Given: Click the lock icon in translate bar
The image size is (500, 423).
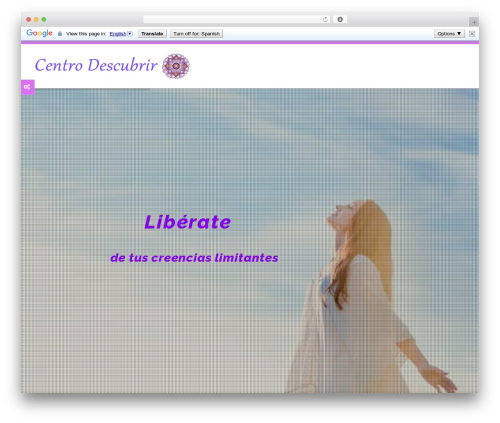Looking at the screenshot, I should (60, 34).
